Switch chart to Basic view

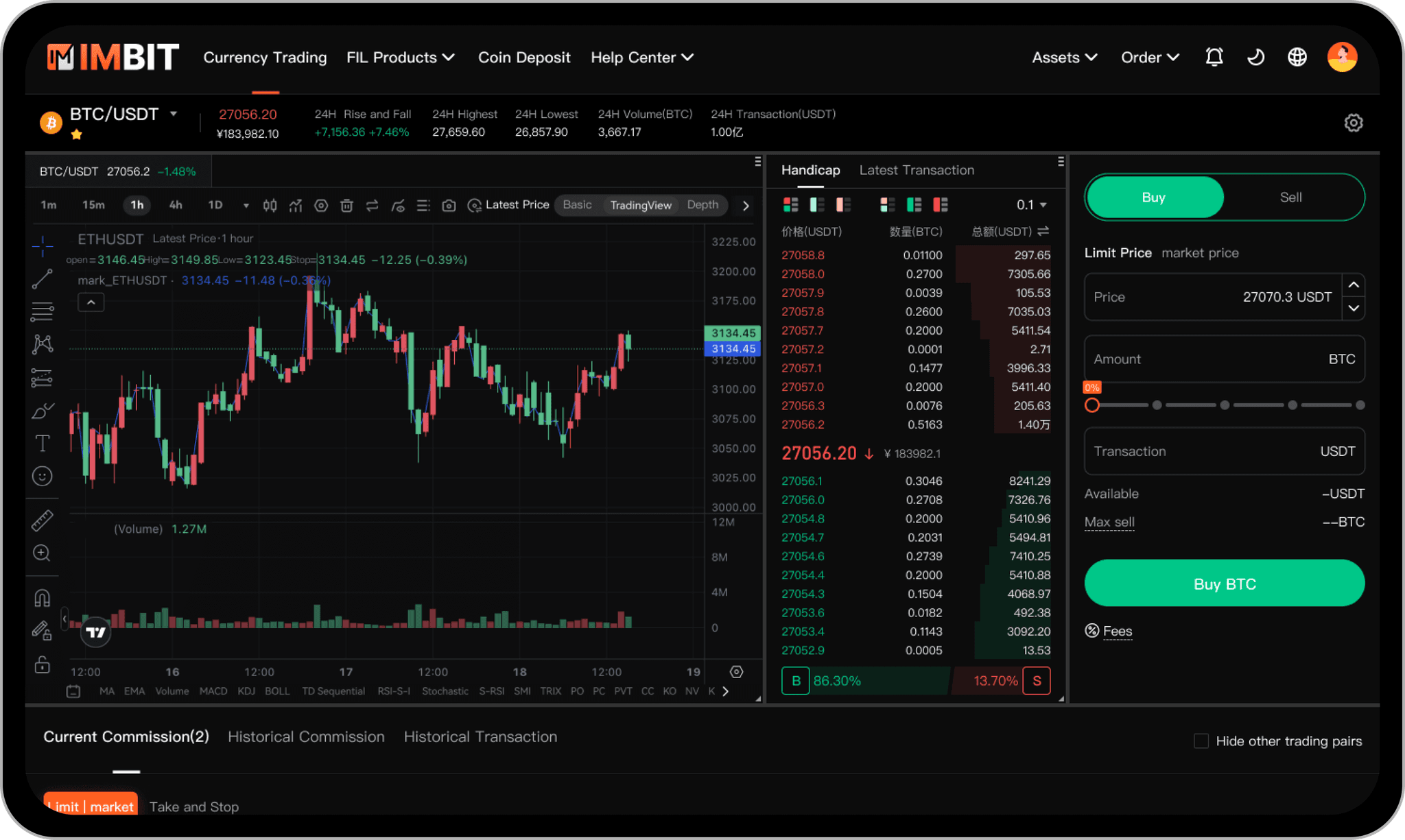click(577, 205)
